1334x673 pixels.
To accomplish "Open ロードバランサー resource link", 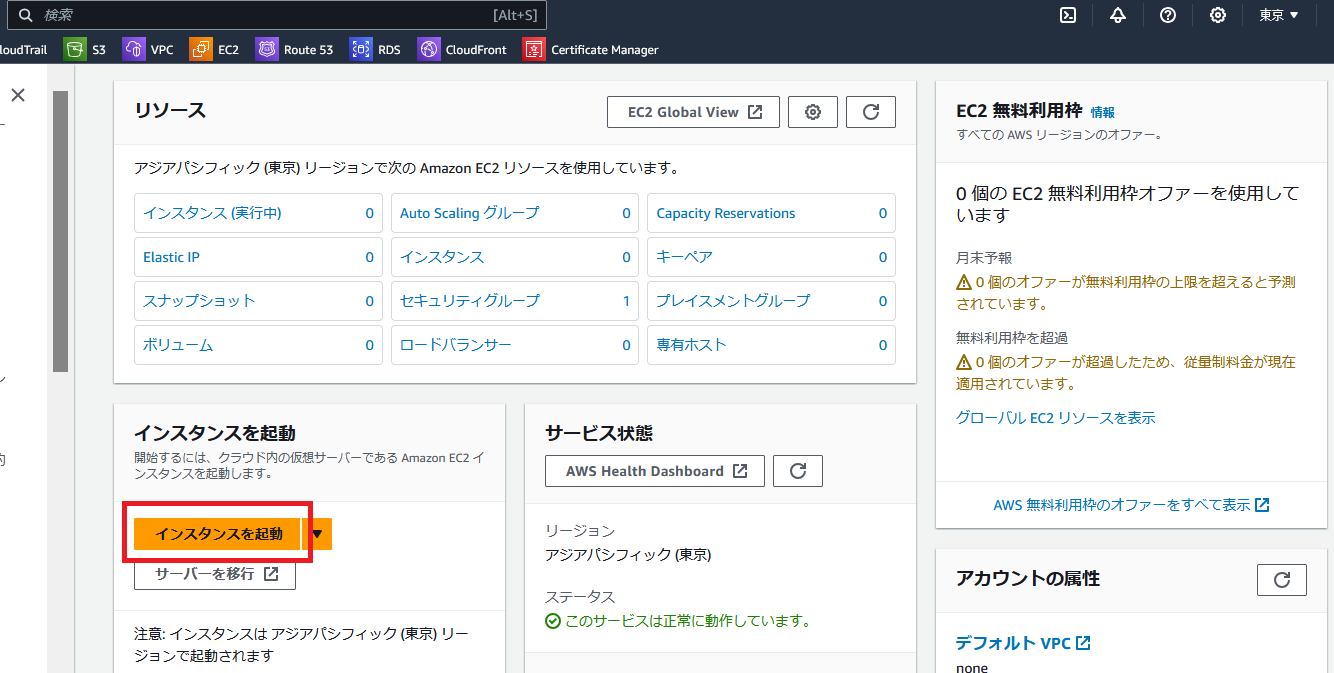I will point(456,345).
